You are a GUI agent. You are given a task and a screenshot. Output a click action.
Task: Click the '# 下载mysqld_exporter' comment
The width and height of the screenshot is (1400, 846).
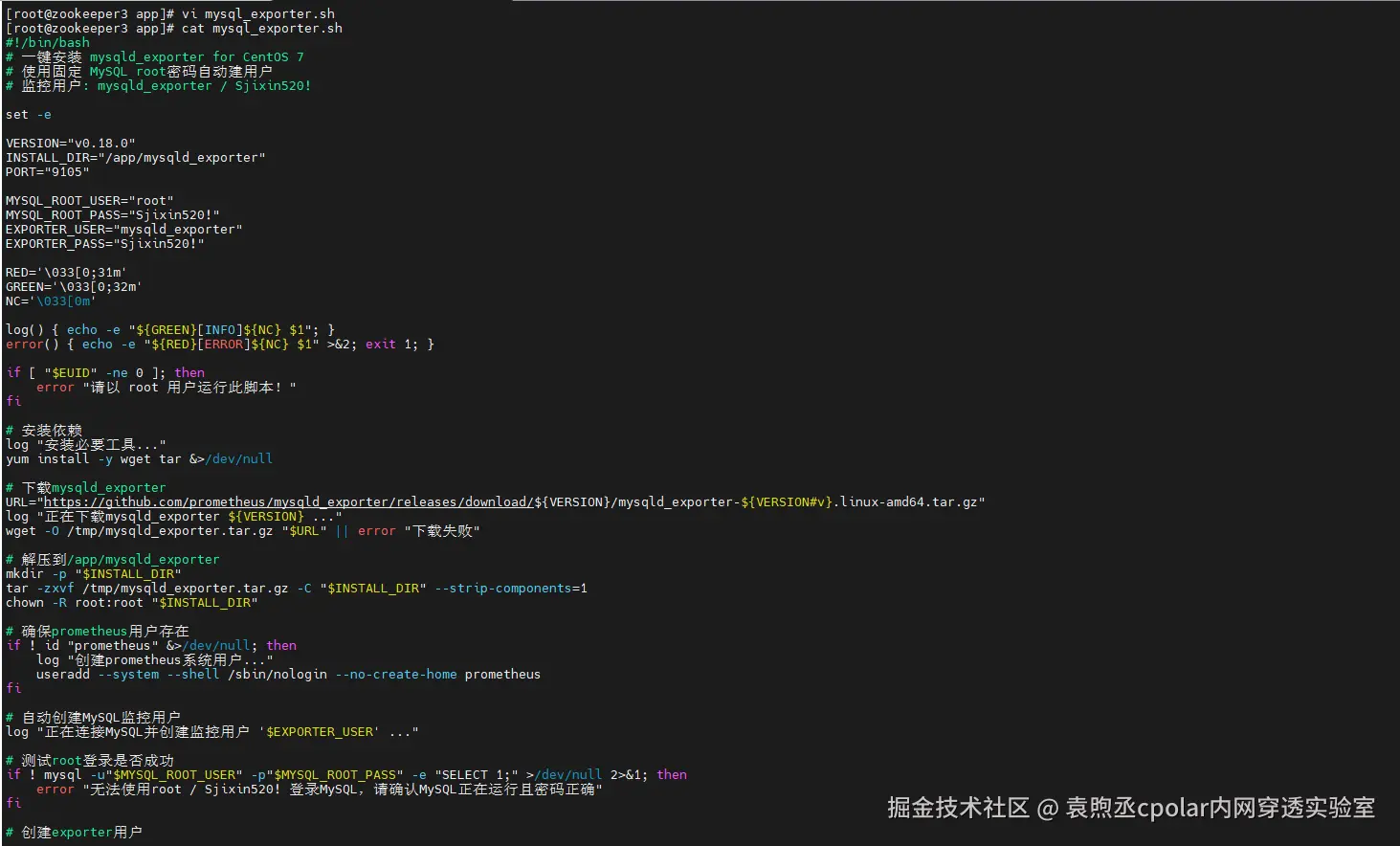(86, 488)
